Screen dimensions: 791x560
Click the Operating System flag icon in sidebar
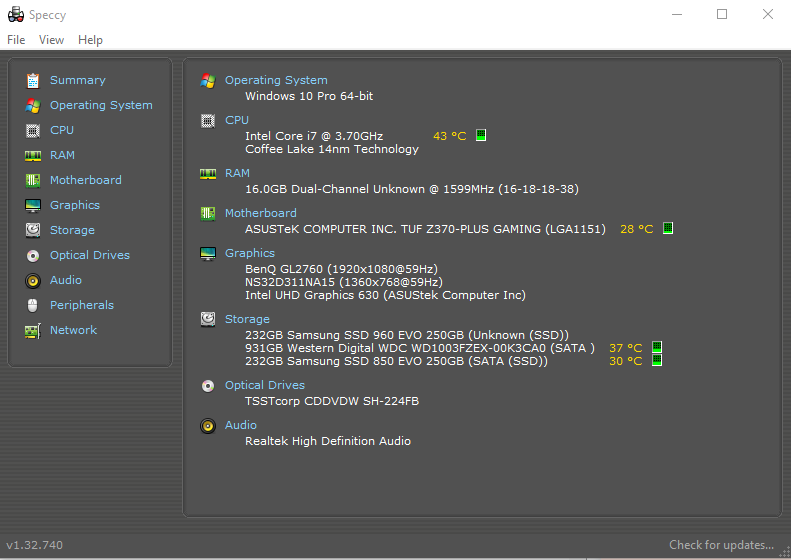coord(33,105)
